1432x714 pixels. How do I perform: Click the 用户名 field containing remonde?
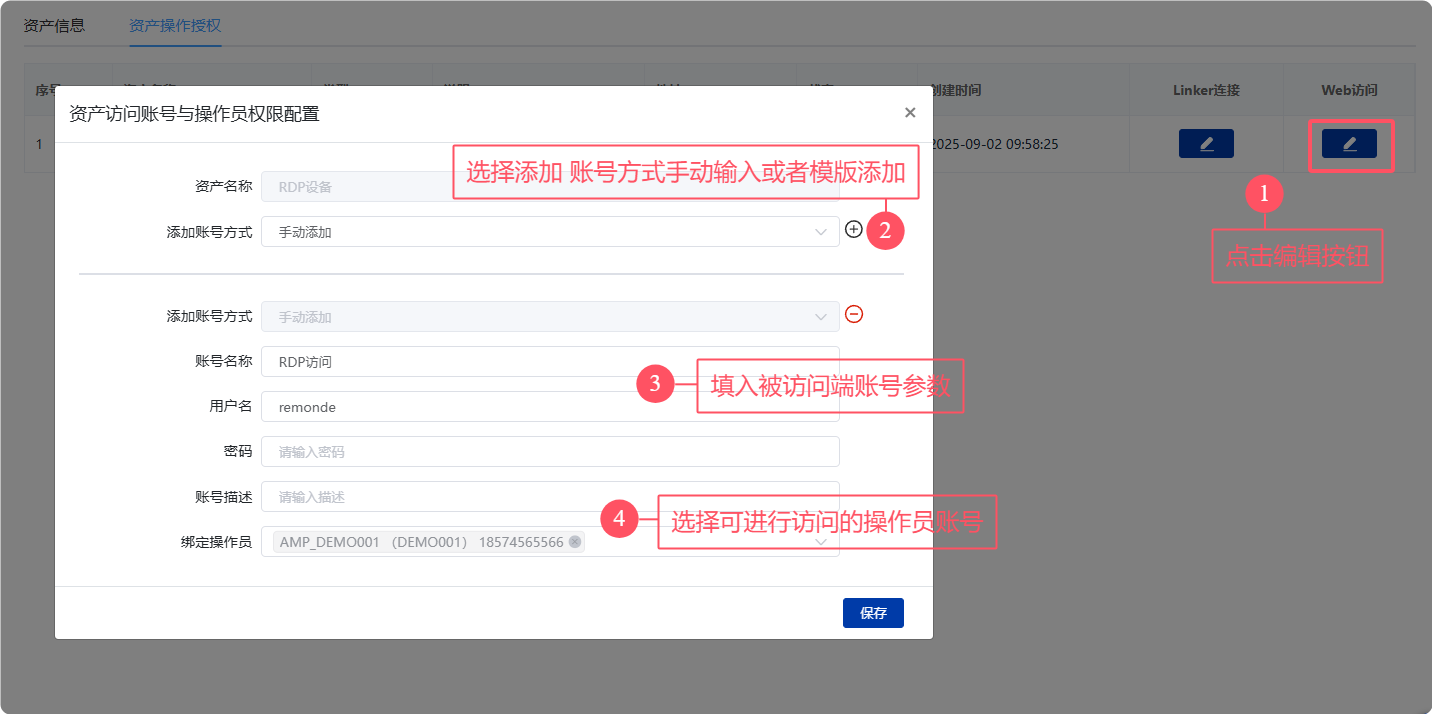(x=549, y=407)
